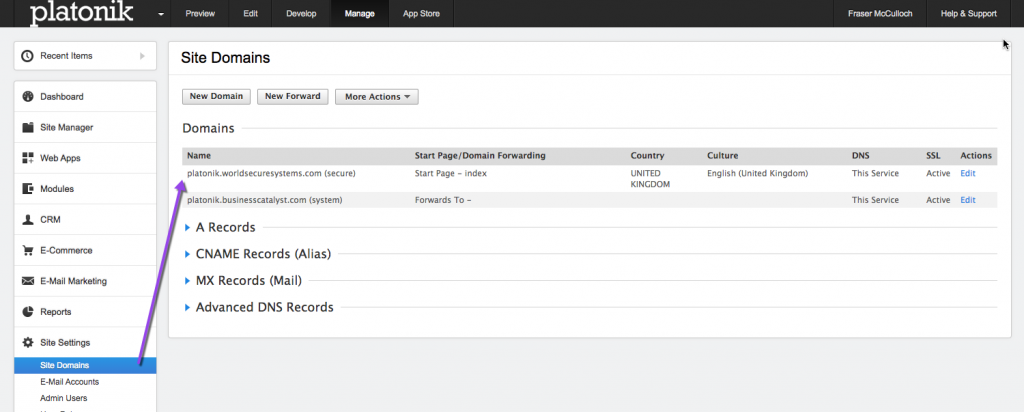Expand the MX Records (Mail) section

(x=187, y=281)
